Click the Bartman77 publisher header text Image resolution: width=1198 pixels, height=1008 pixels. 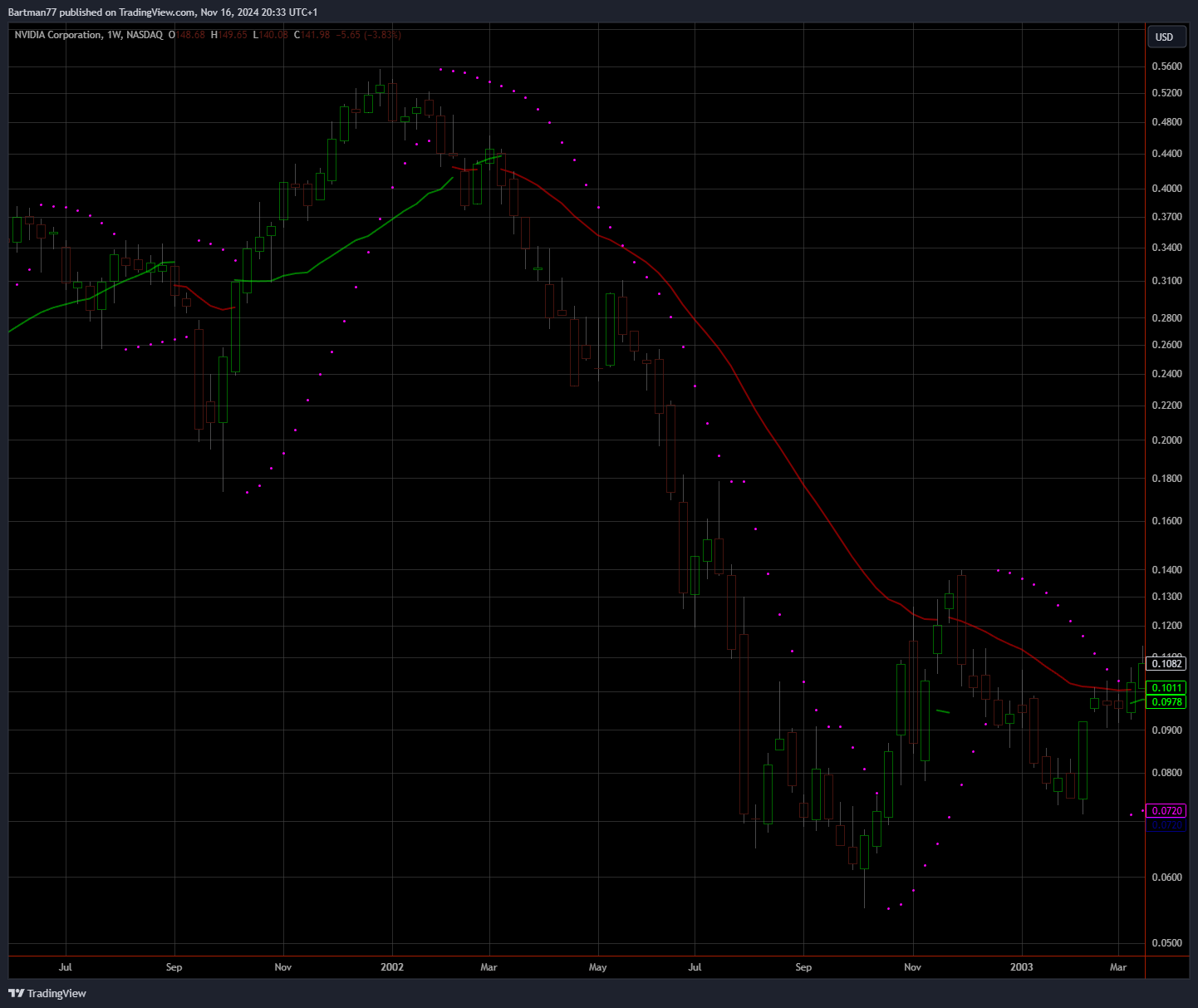[x=163, y=12]
